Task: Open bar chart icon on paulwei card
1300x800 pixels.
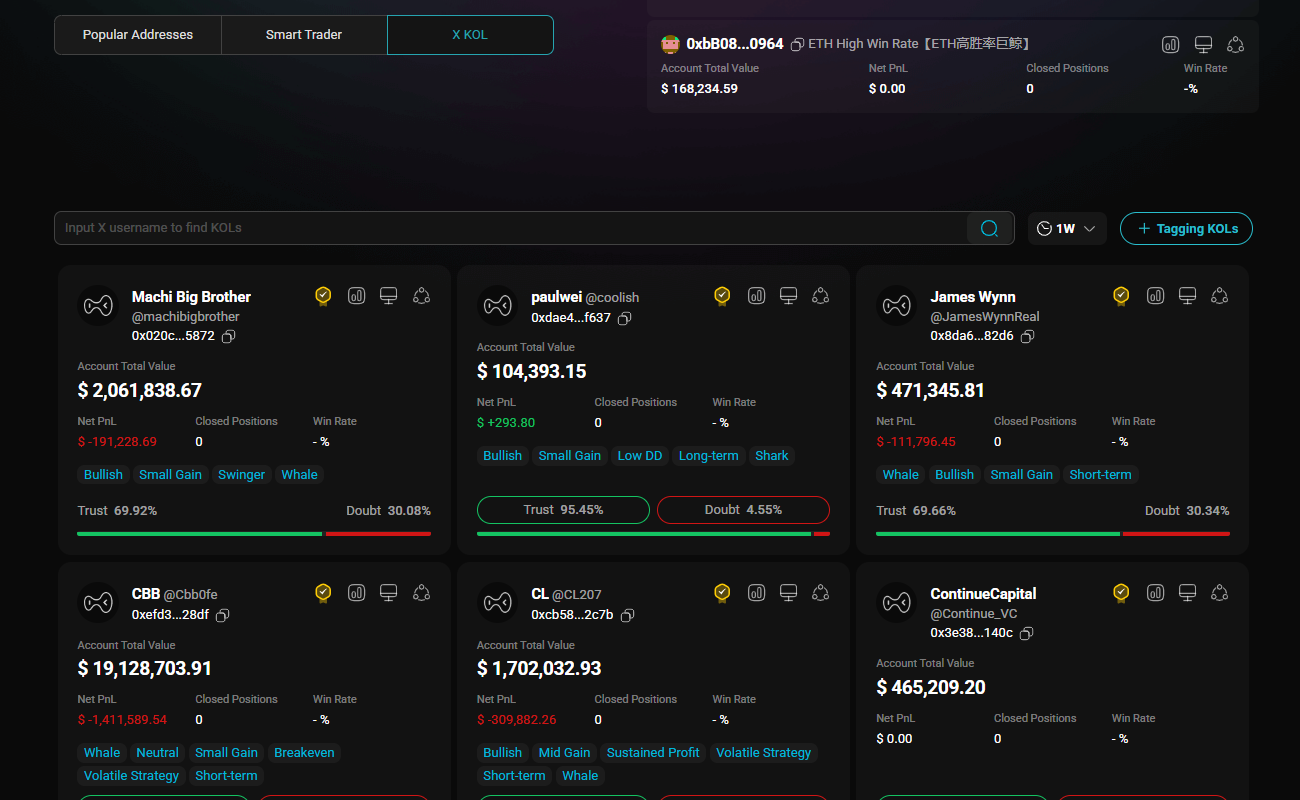Action: click(756, 296)
